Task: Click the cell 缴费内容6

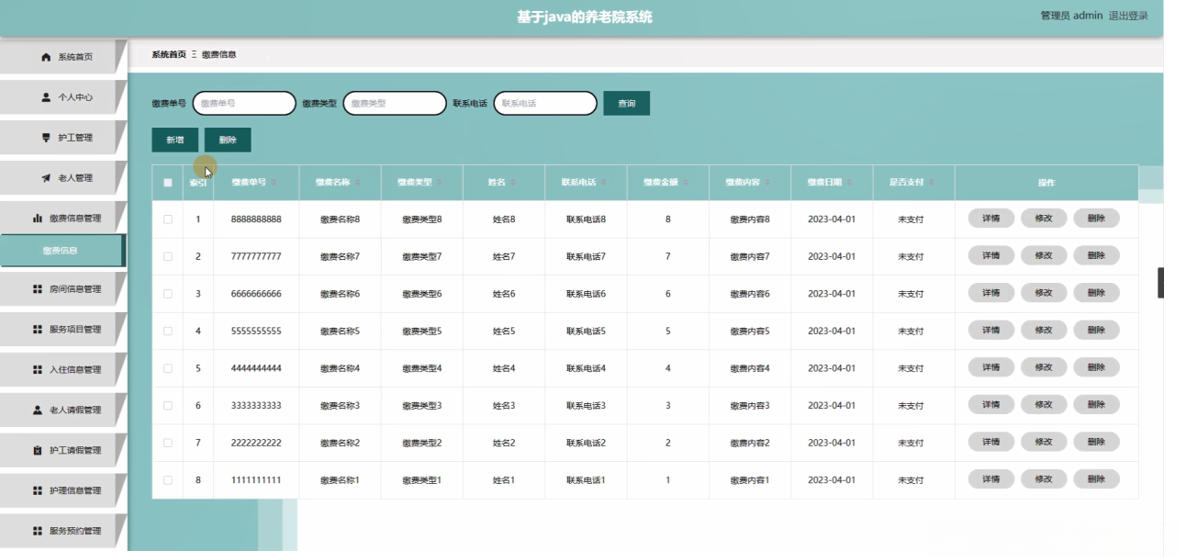Action: 750,294
